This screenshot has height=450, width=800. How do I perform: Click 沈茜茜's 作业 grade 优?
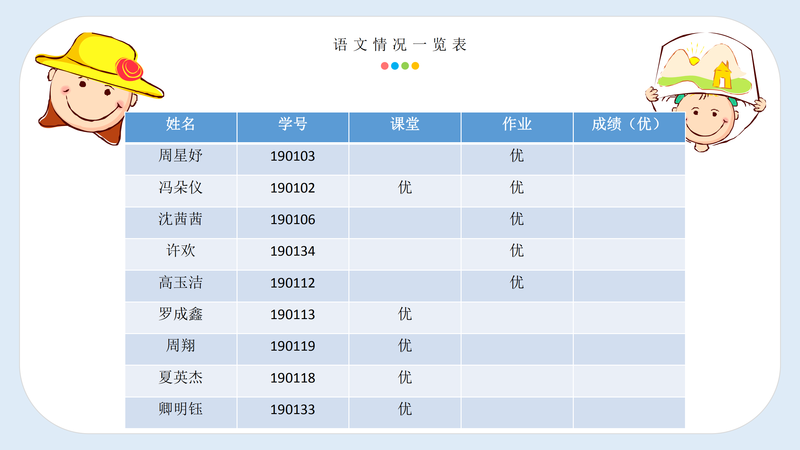(x=517, y=219)
